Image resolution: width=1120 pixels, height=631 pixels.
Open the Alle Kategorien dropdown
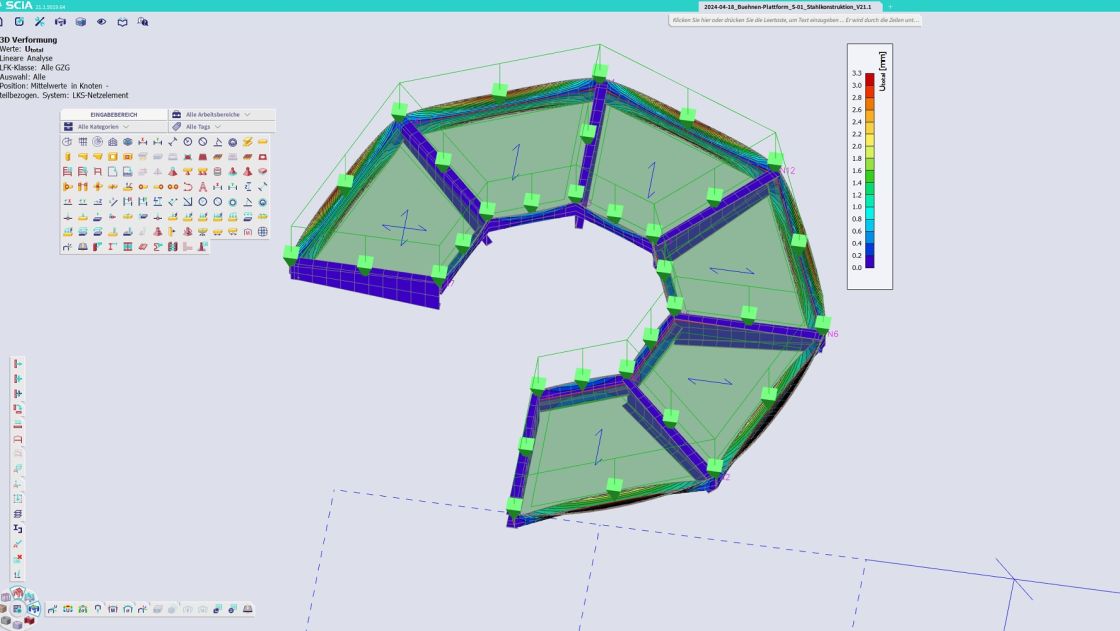click(114, 126)
